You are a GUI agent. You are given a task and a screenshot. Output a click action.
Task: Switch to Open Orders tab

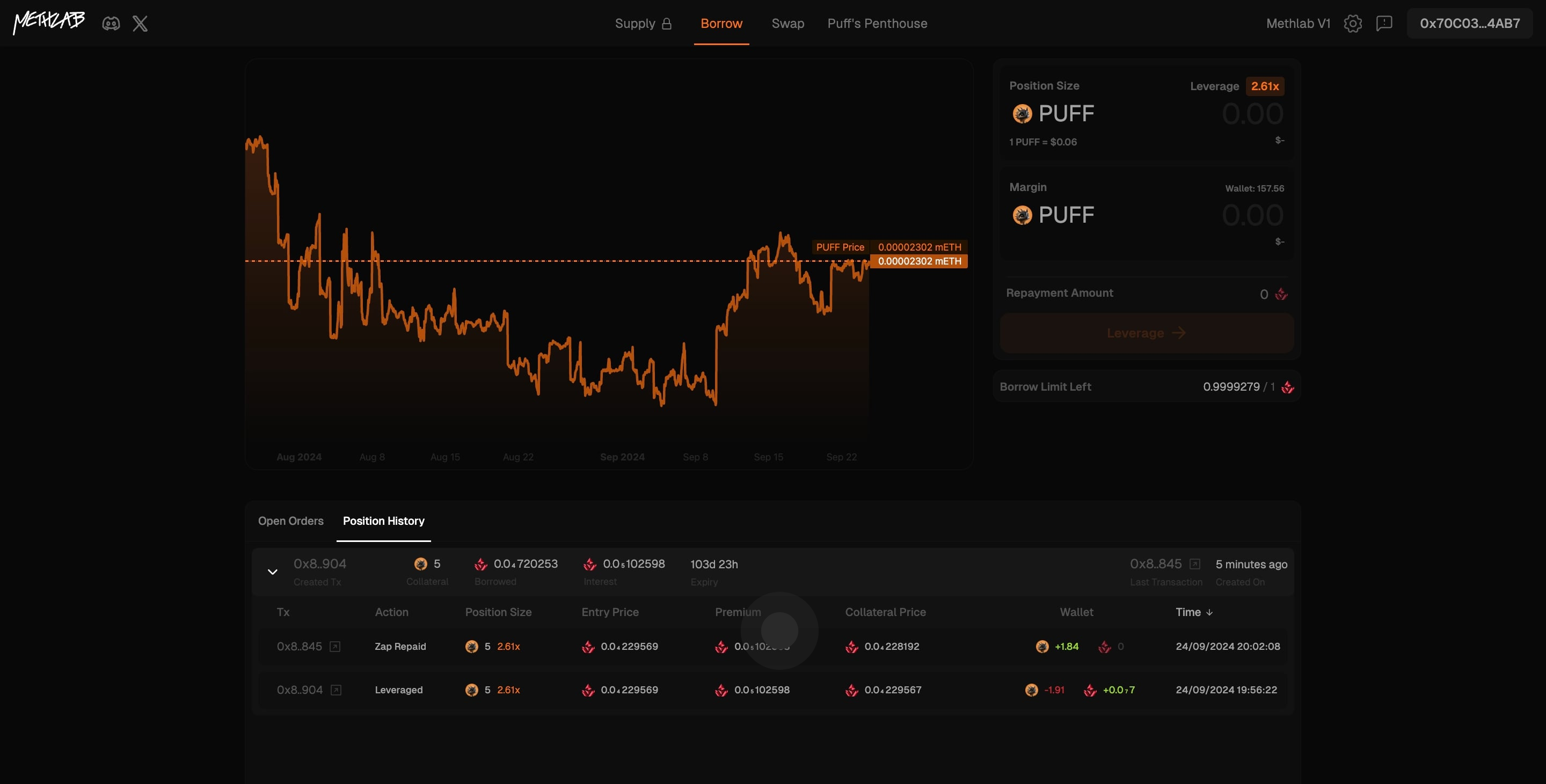coord(290,521)
